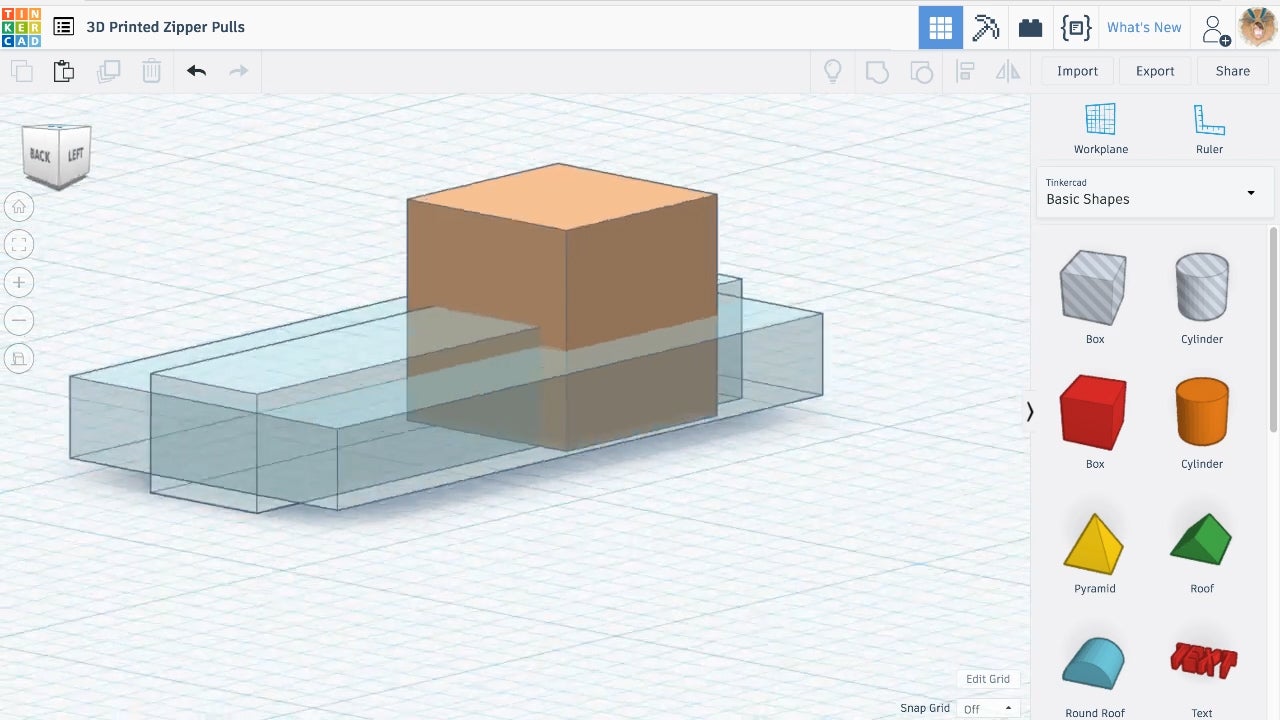Click the Export button

[x=1155, y=71]
